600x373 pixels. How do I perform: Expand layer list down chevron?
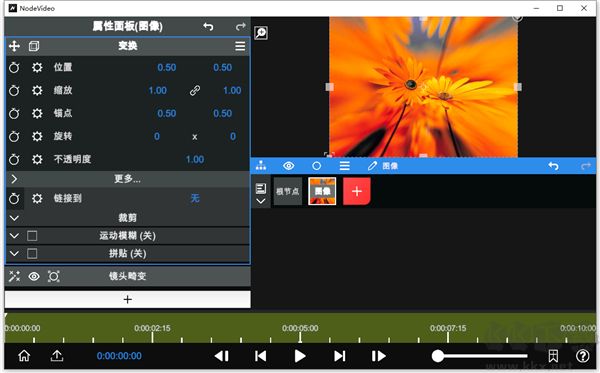coord(261,201)
